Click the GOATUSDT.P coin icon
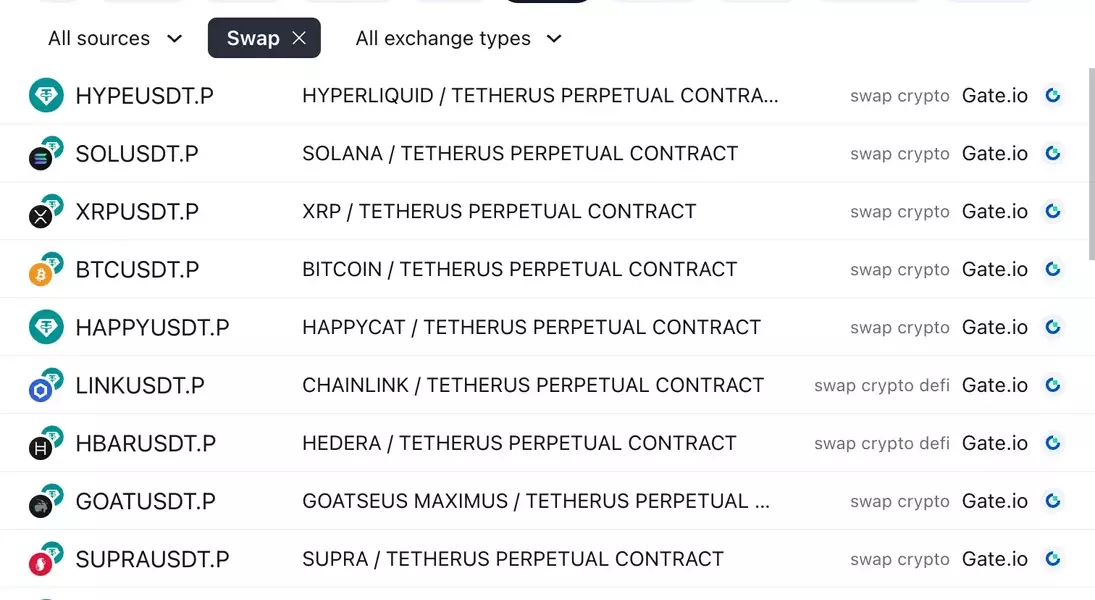1095x600 pixels. pos(41,506)
